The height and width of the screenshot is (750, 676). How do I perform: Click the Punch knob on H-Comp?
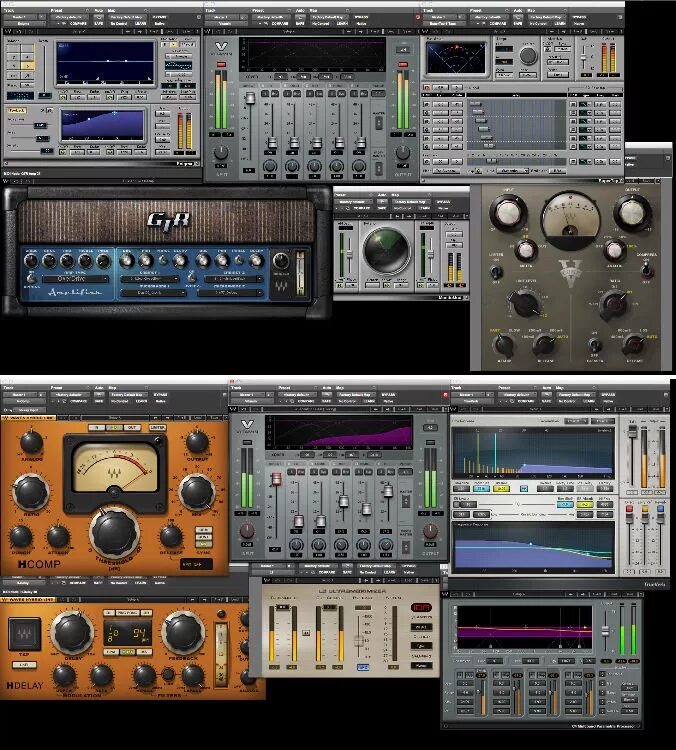(21, 537)
